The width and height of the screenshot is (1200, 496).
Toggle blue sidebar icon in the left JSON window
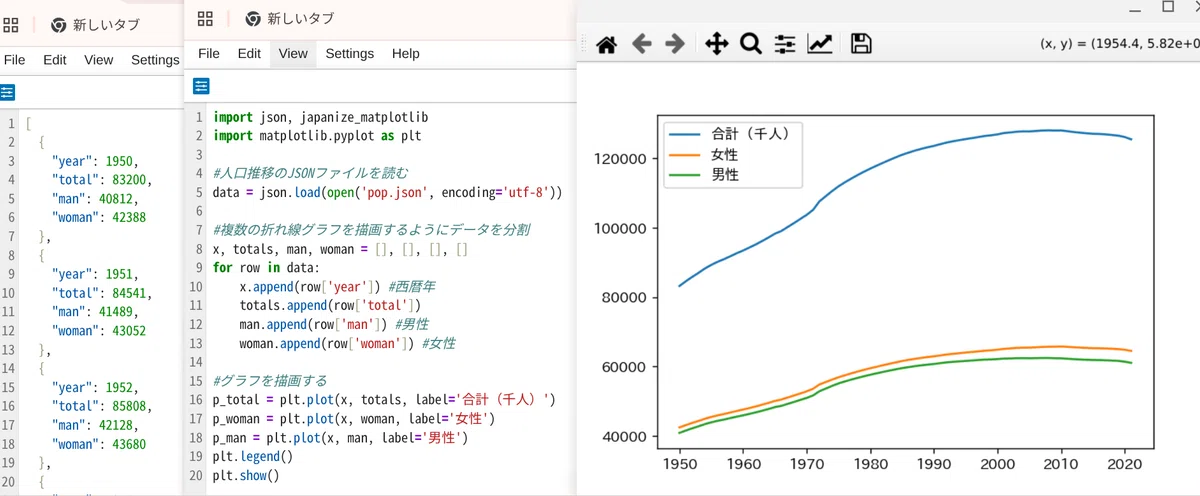pos(8,92)
